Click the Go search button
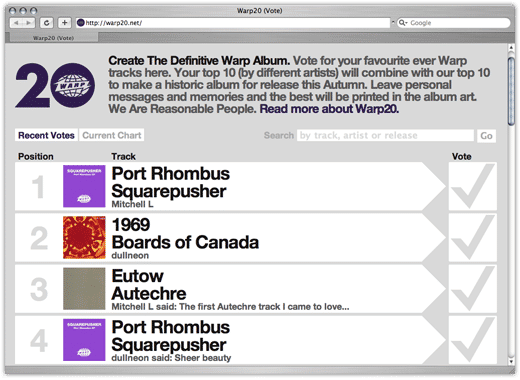Screen dimensions: 520x380 pyautogui.click(x=486, y=136)
